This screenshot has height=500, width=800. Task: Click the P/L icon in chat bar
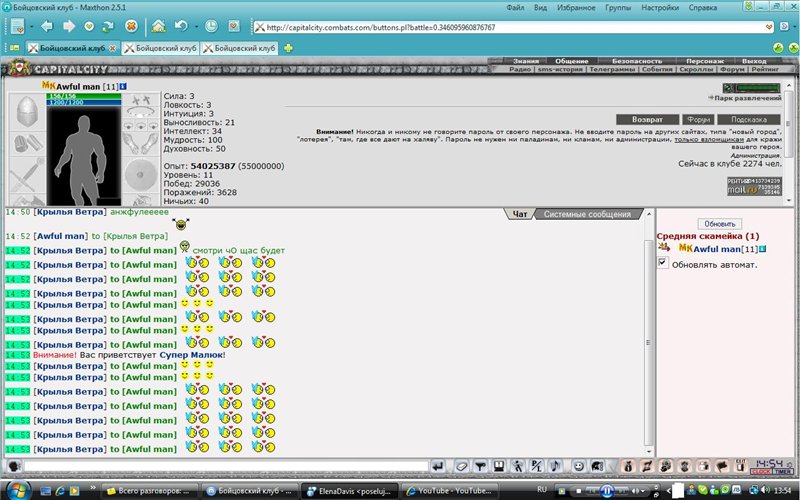pos(536,466)
